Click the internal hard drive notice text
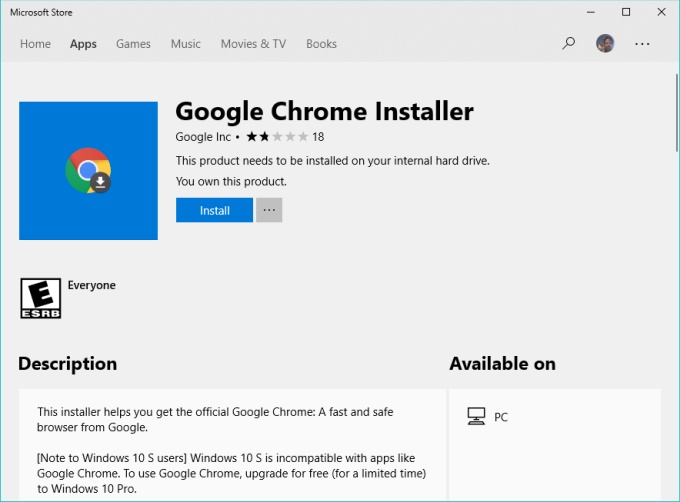This screenshot has height=502, width=680. (x=333, y=161)
